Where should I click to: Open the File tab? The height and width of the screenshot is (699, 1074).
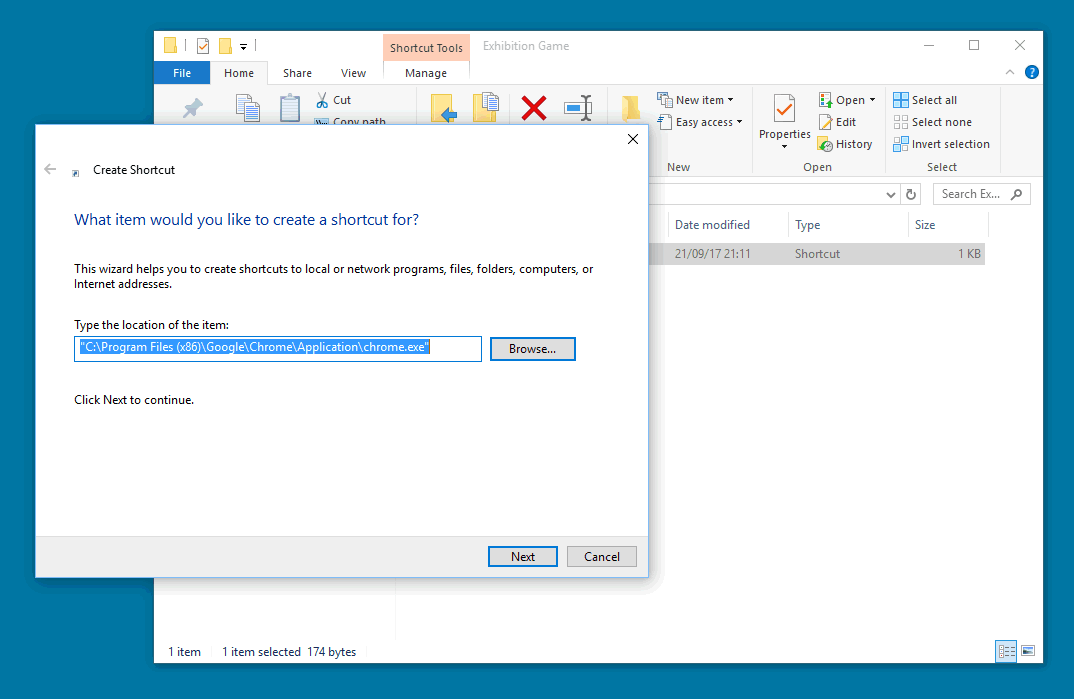click(x=182, y=73)
